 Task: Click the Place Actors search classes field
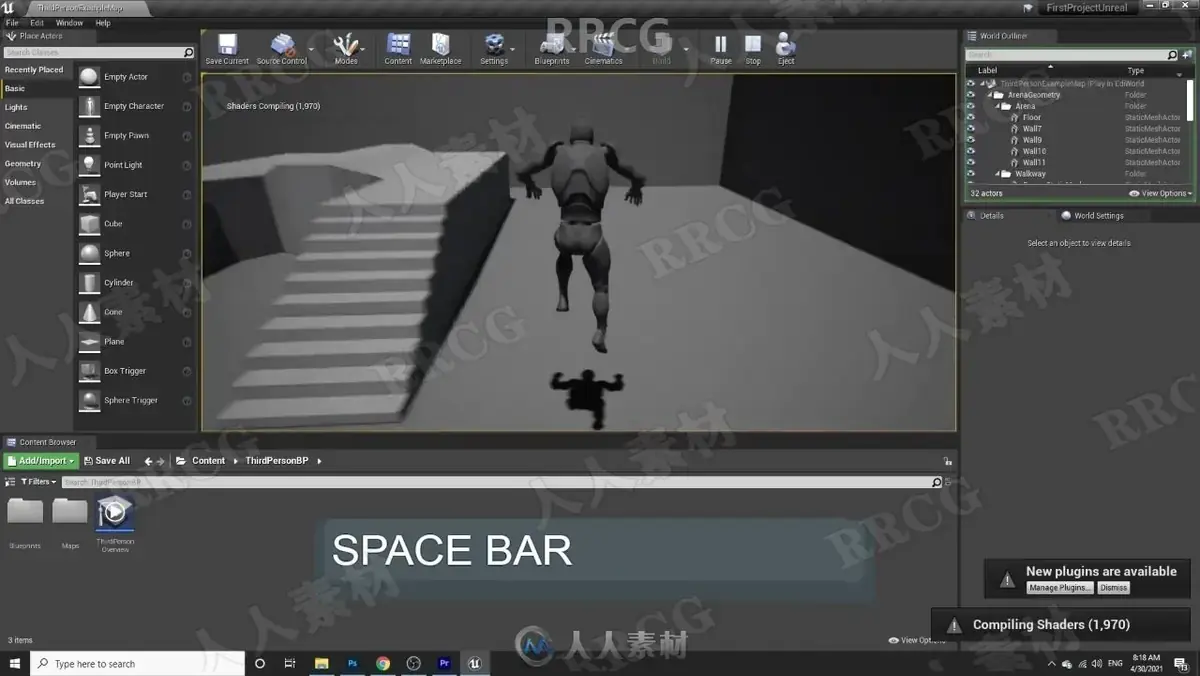click(x=98, y=52)
